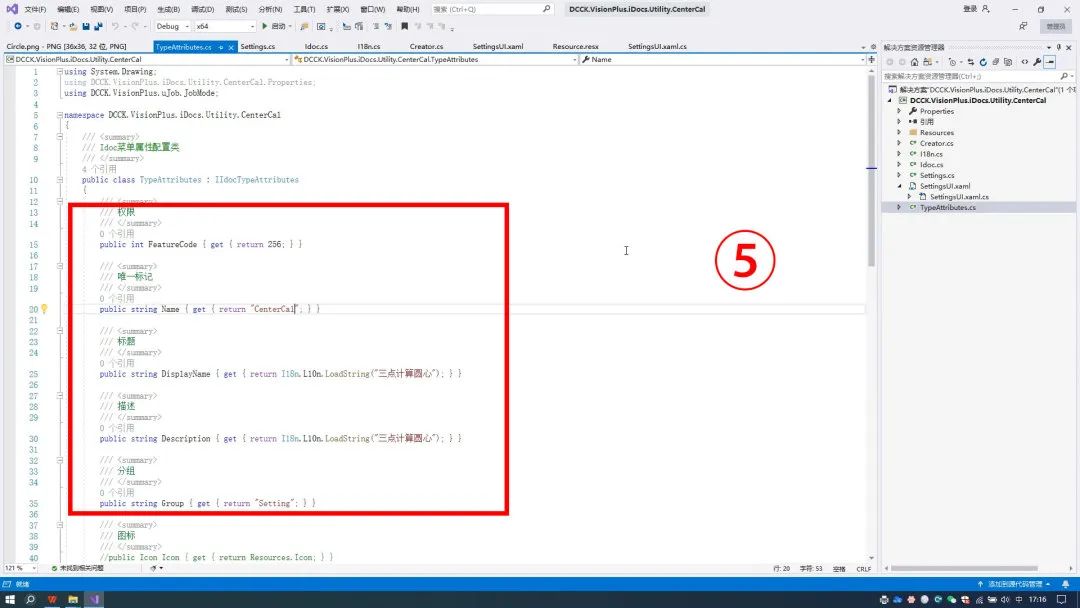Screen dimensions: 1080x608
Task: Click the title bar search box
Action: point(491,9)
